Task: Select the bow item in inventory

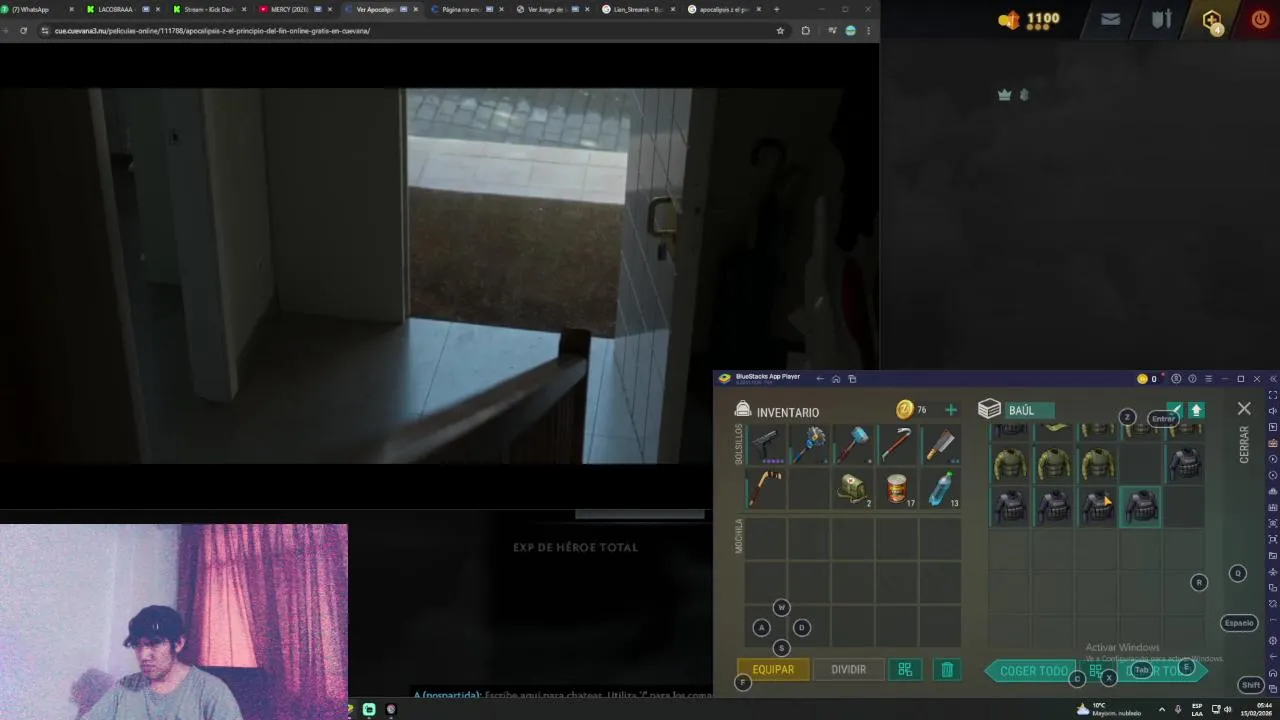Action: 765,489
